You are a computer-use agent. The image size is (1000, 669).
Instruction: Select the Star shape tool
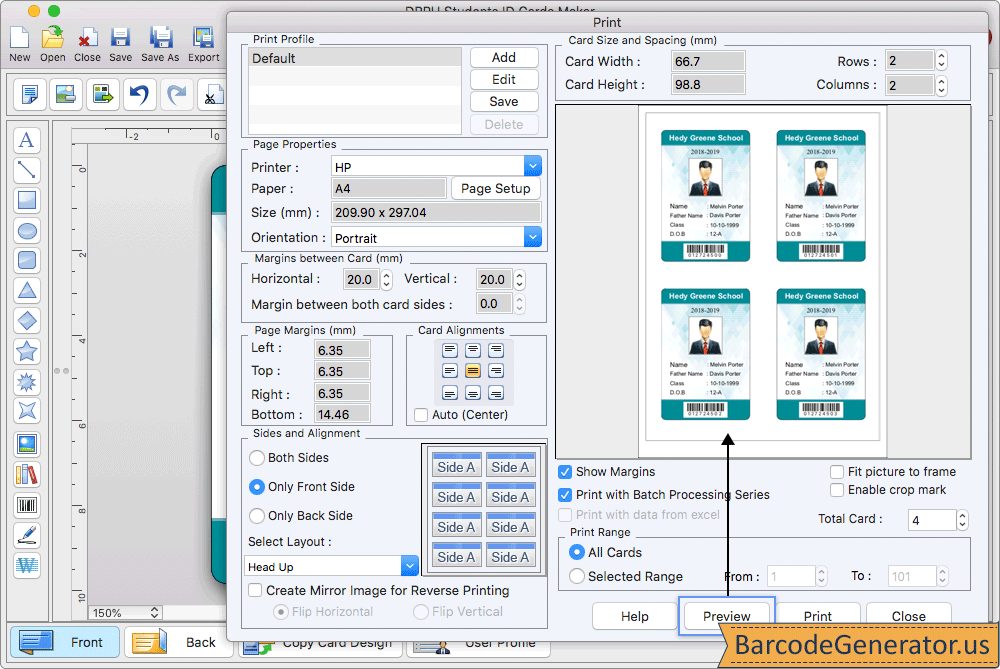coord(27,351)
